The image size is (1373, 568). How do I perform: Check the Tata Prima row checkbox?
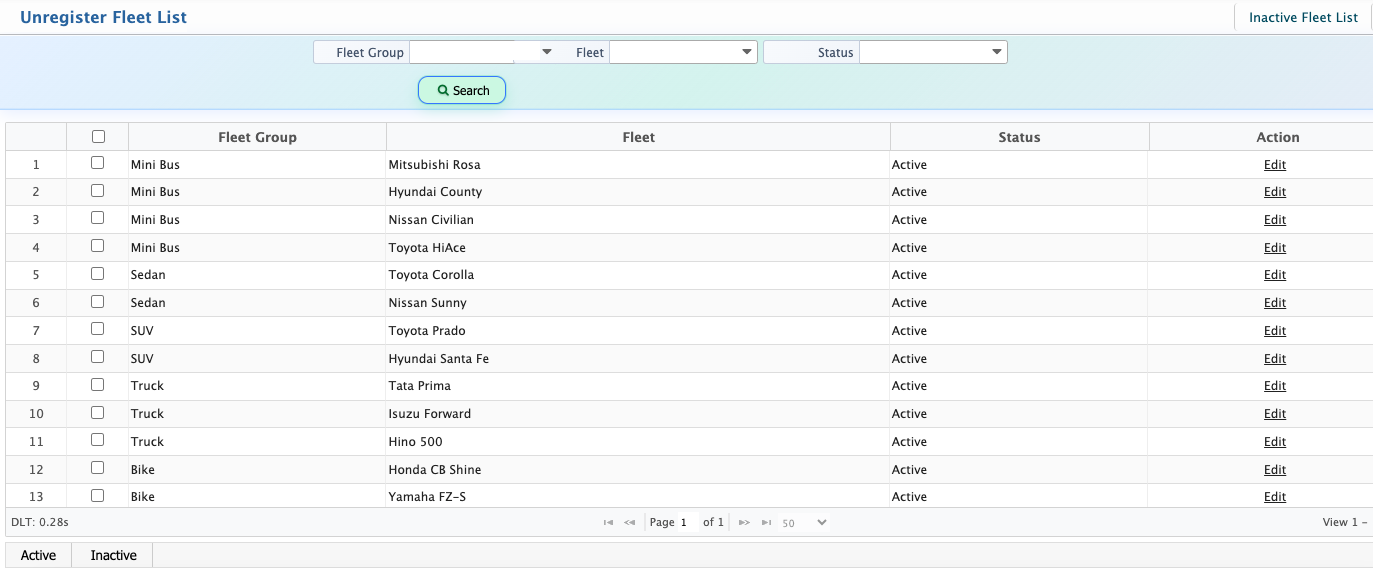tap(98, 384)
